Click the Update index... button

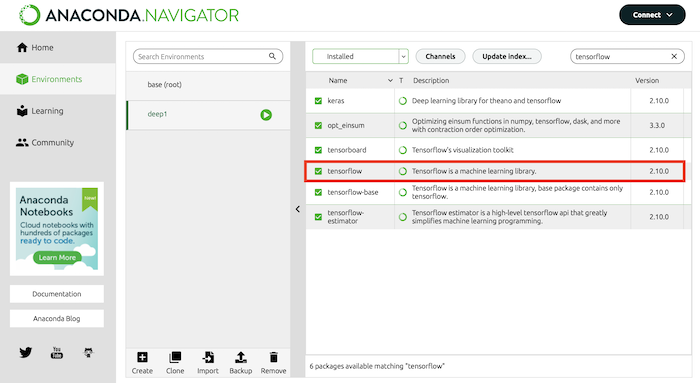[507, 56]
